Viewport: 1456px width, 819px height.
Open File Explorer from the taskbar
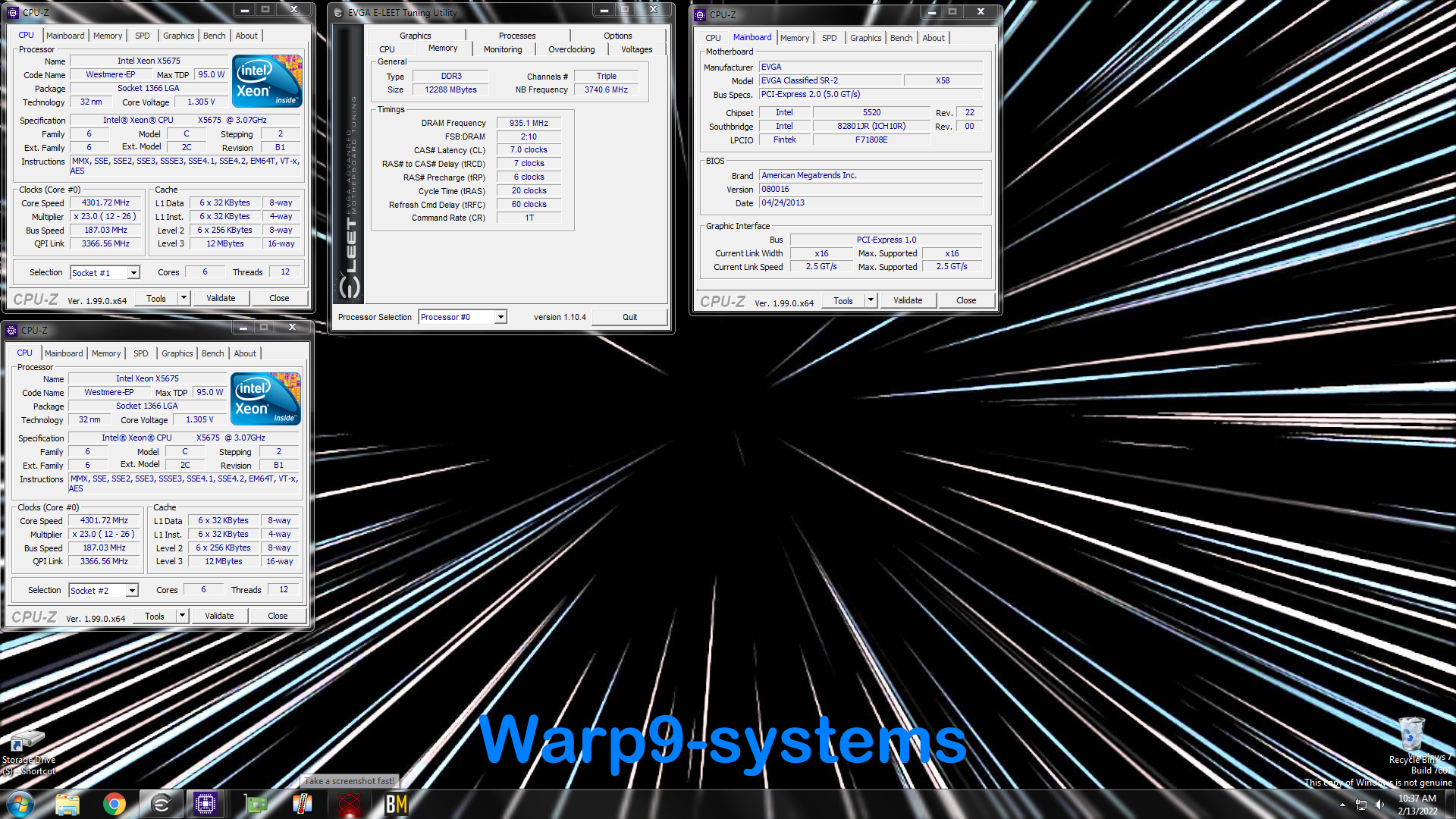(67, 804)
